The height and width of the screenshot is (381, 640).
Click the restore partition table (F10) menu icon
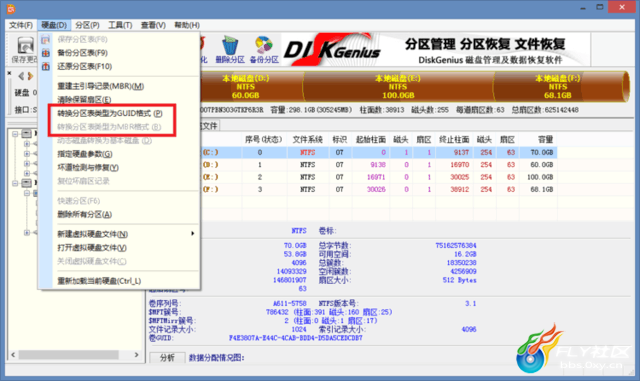pyautogui.click(x=46, y=66)
